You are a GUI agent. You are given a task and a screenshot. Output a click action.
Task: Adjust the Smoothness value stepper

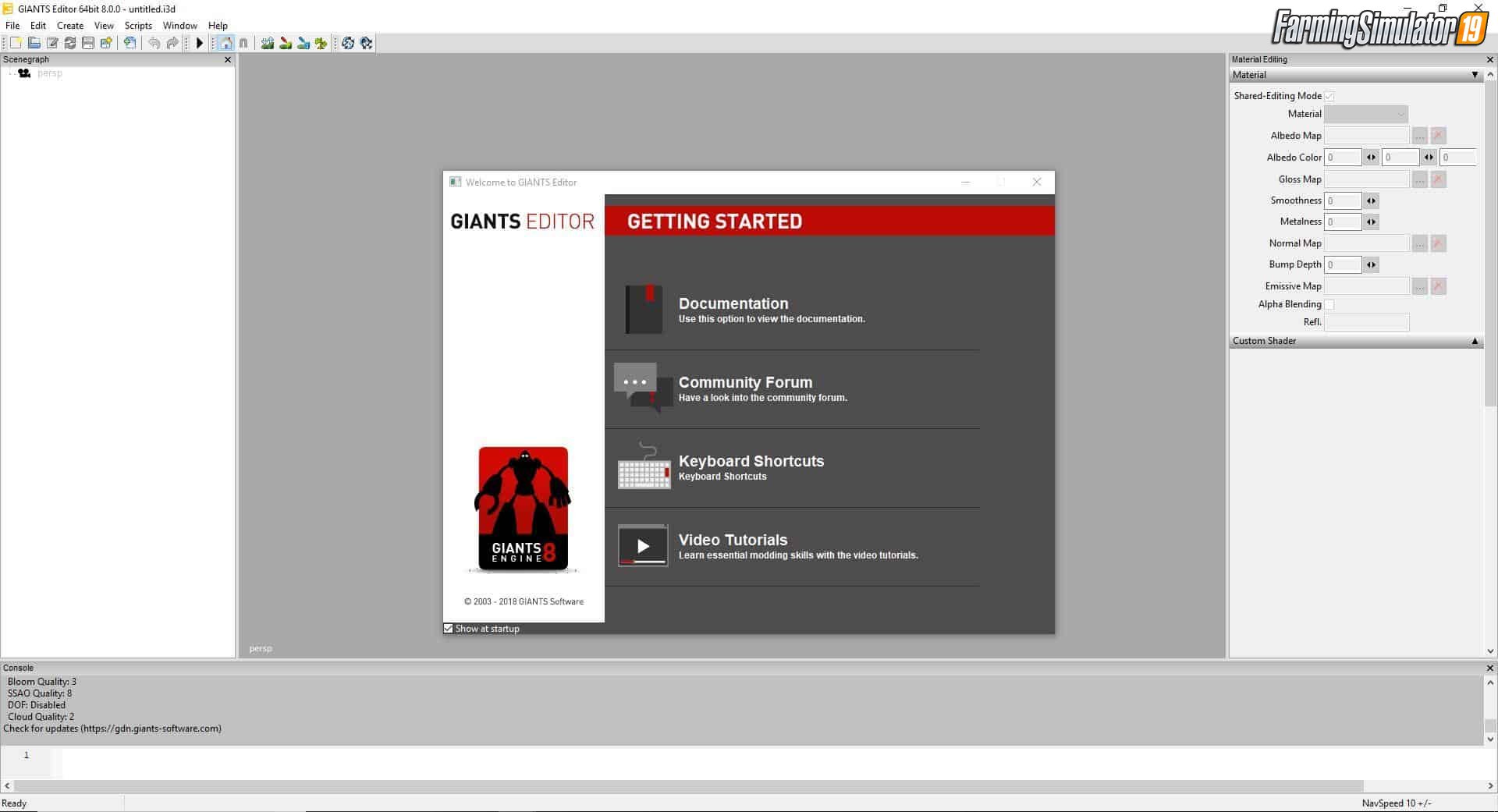click(x=1371, y=200)
